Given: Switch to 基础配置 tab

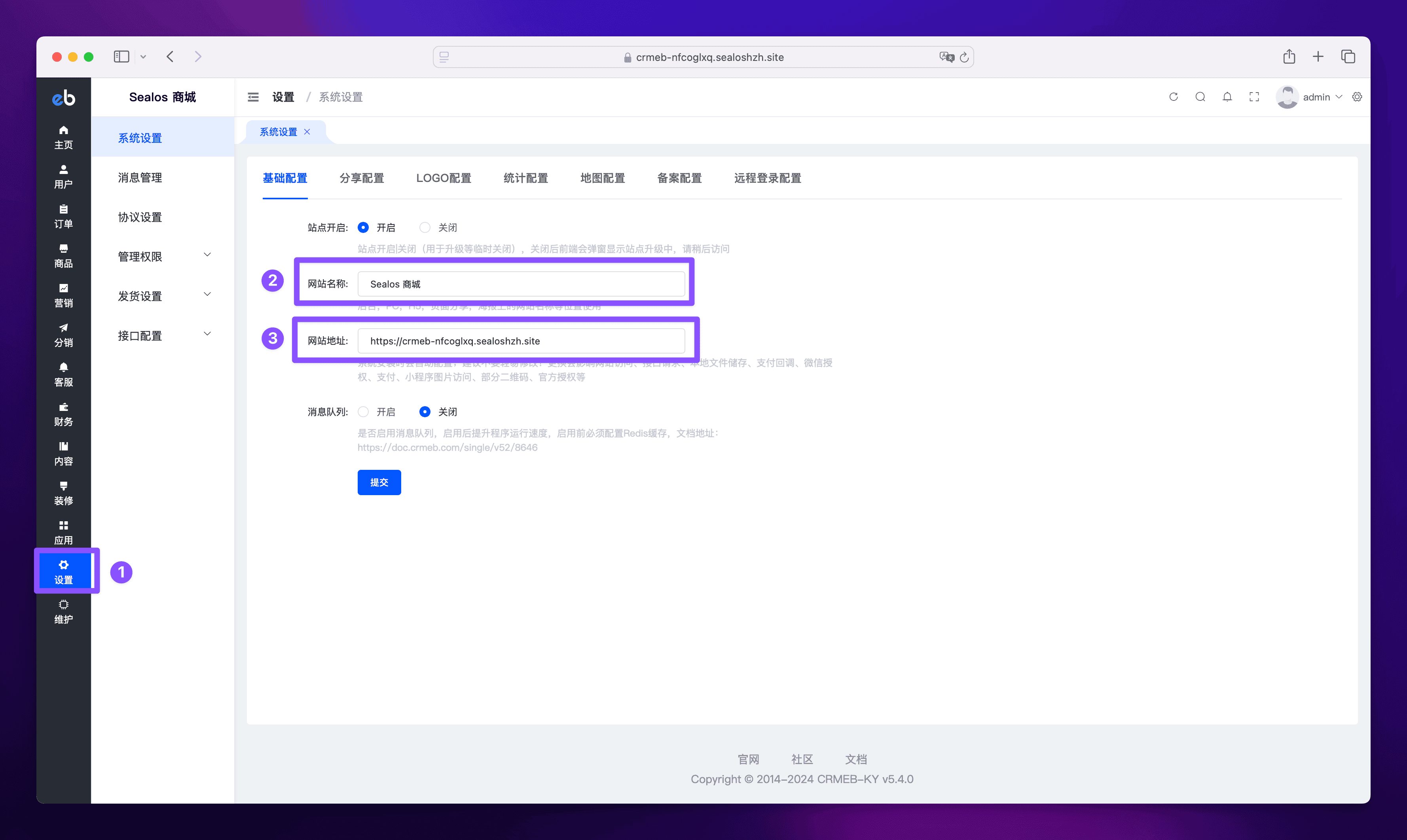Looking at the screenshot, I should click(x=285, y=178).
